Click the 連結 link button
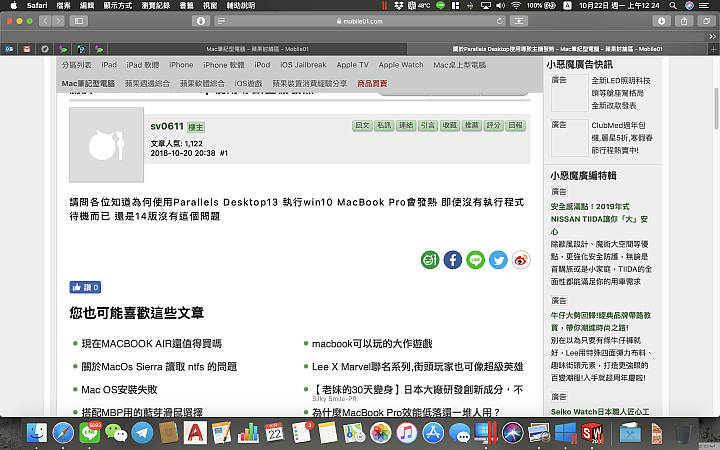This screenshot has width=720, height=450. (406, 125)
